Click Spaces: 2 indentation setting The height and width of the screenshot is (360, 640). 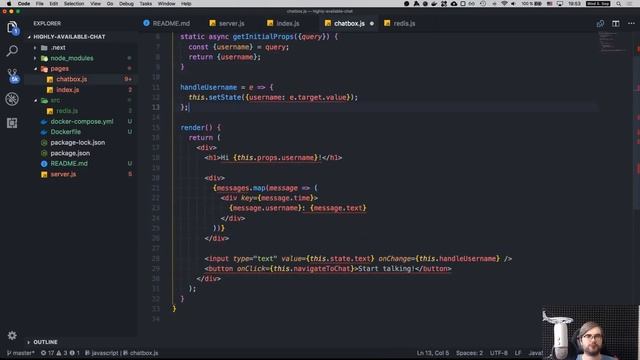point(469,353)
